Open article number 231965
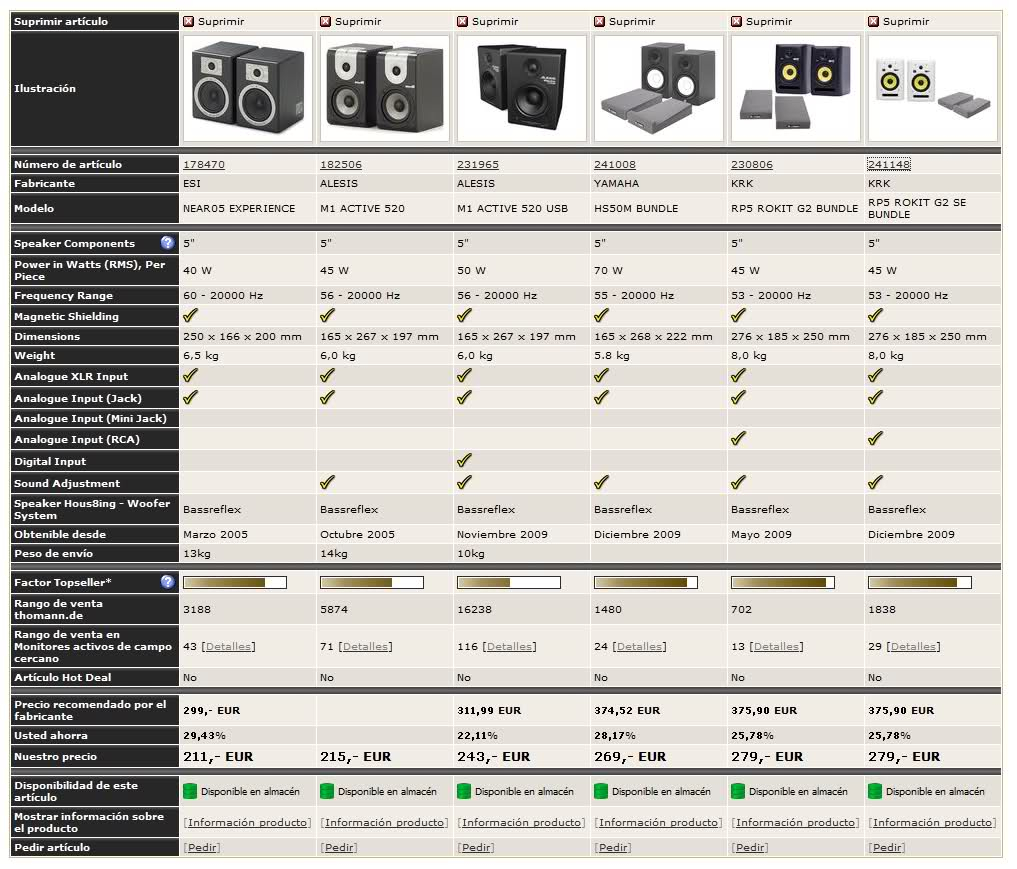Image resolution: width=1017 pixels, height=869 pixels. pyautogui.click(x=478, y=165)
